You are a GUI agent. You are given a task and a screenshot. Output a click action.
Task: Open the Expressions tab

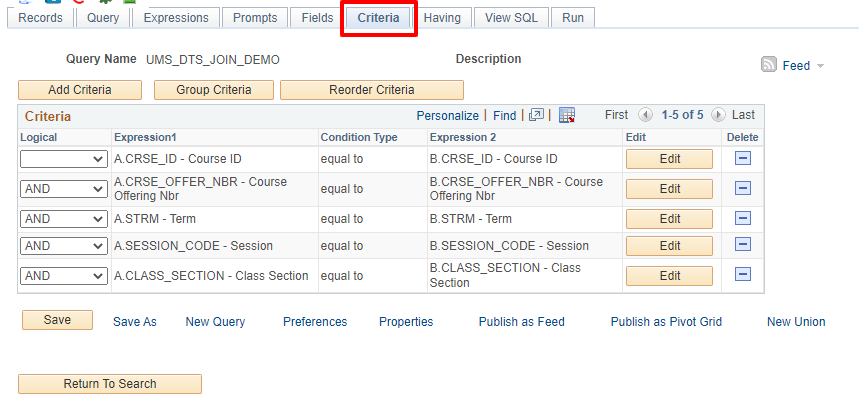tap(176, 18)
